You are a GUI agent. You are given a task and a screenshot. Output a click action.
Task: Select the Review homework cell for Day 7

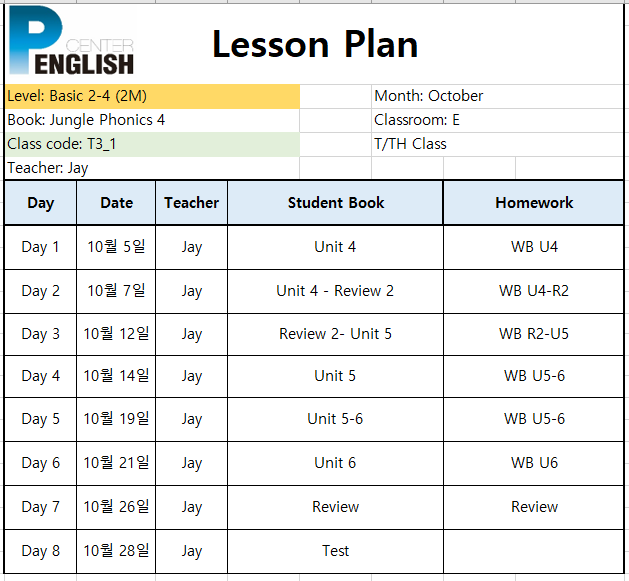coord(534,507)
